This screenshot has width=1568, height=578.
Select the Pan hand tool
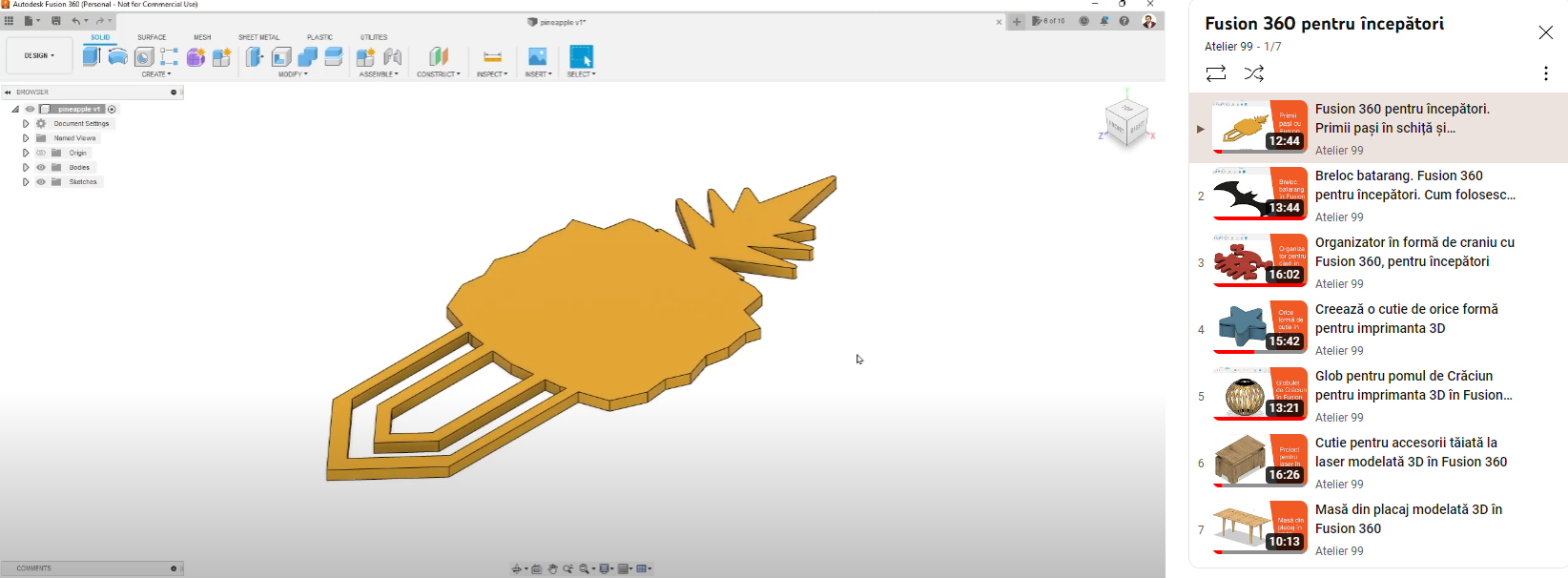click(x=552, y=568)
